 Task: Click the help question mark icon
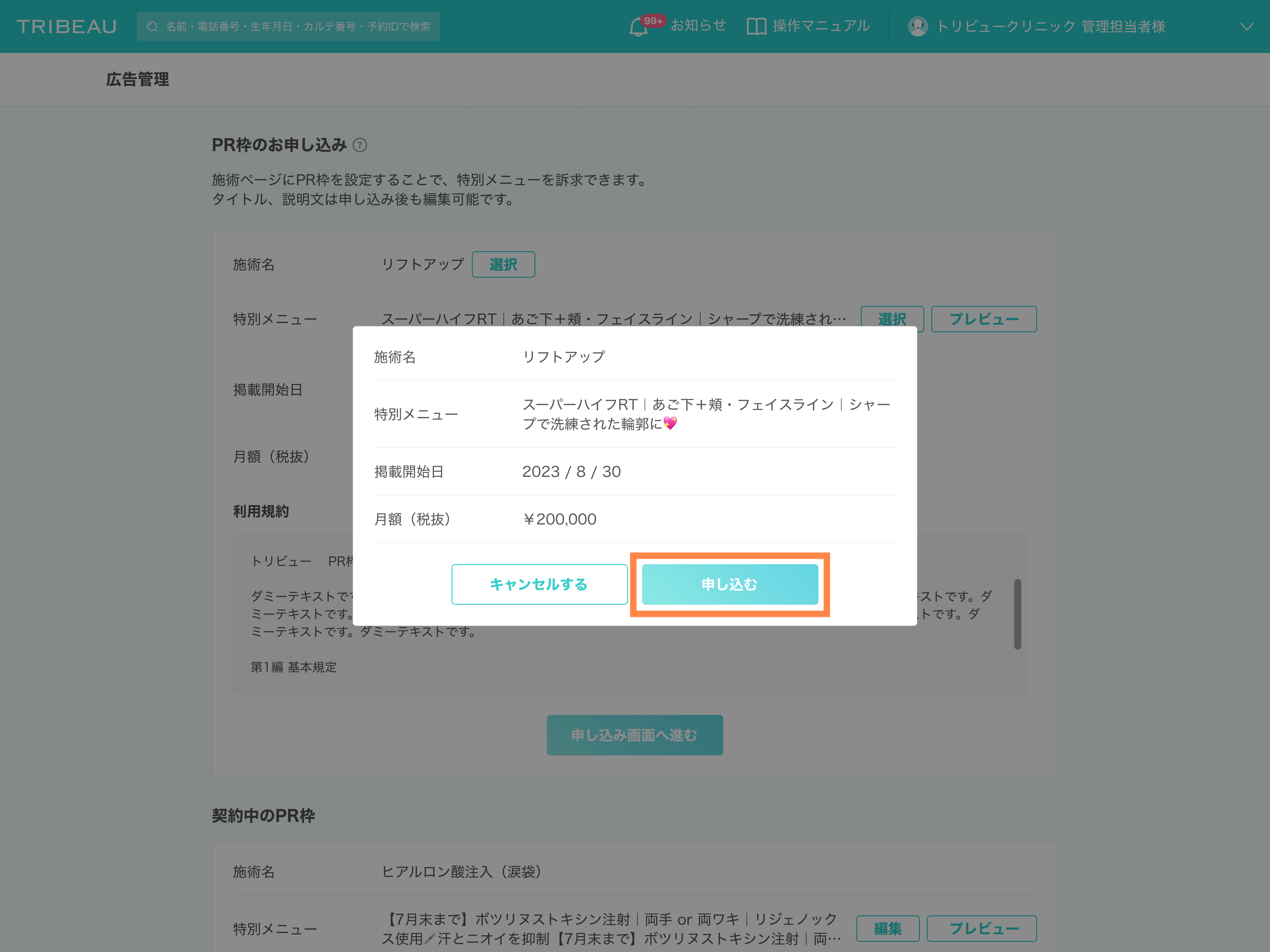[360, 145]
